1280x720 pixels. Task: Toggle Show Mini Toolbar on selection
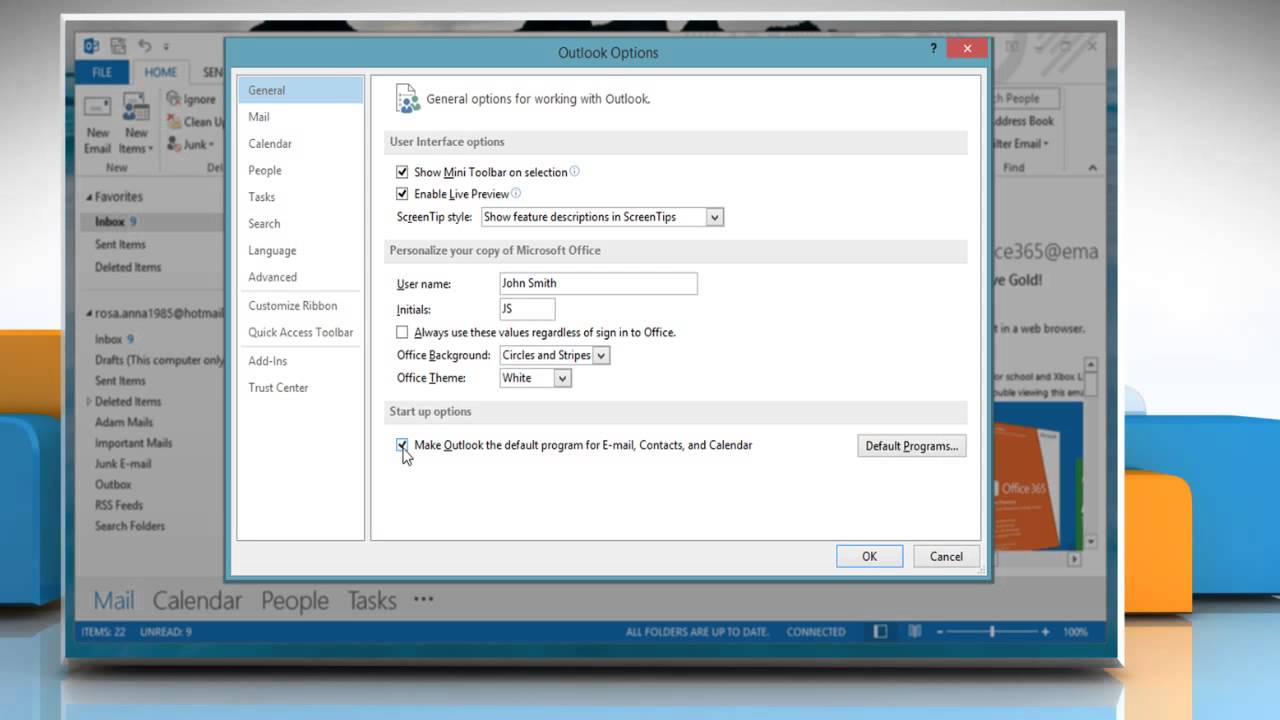[x=402, y=172]
